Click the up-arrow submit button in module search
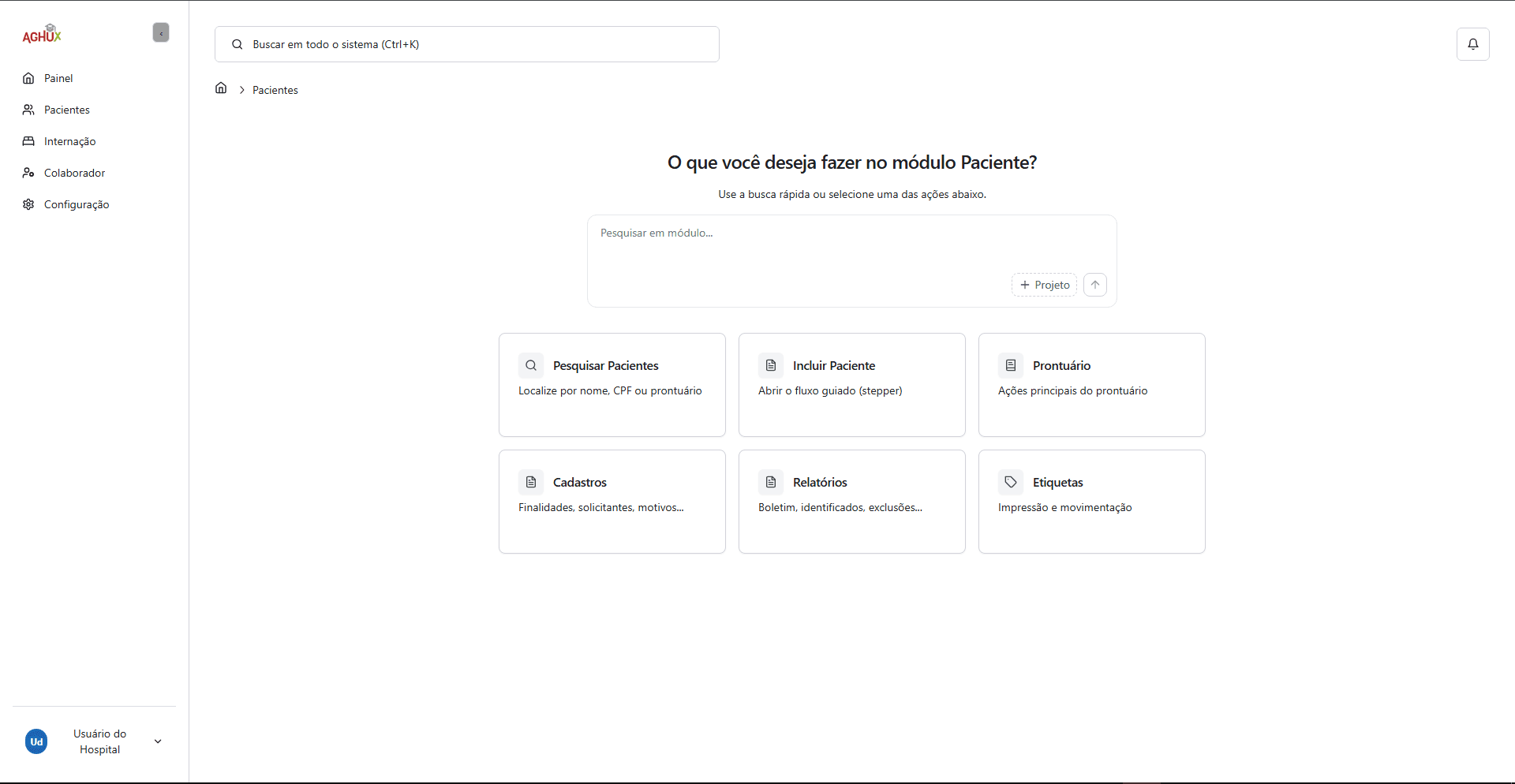 coord(1094,285)
